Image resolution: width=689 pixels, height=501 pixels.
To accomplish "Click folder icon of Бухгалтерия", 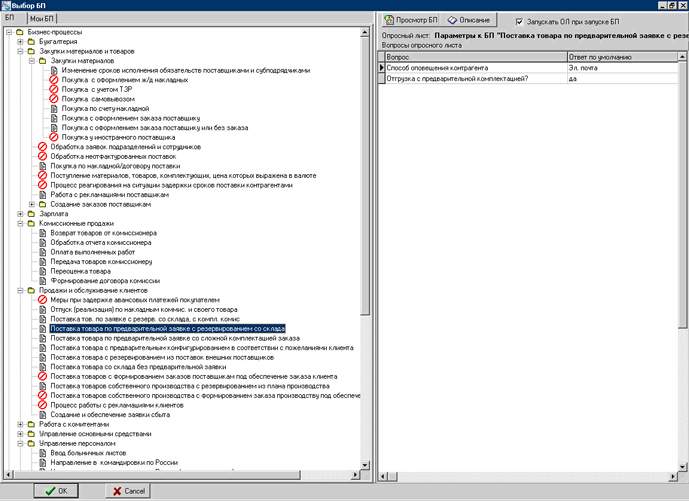I will (31, 42).
